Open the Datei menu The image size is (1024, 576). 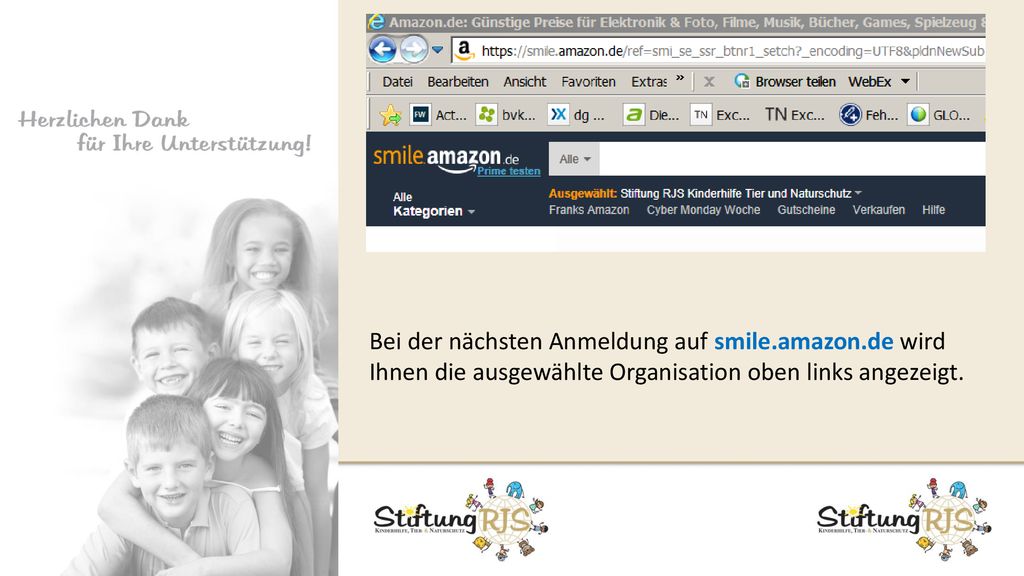[x=397, y=82]
